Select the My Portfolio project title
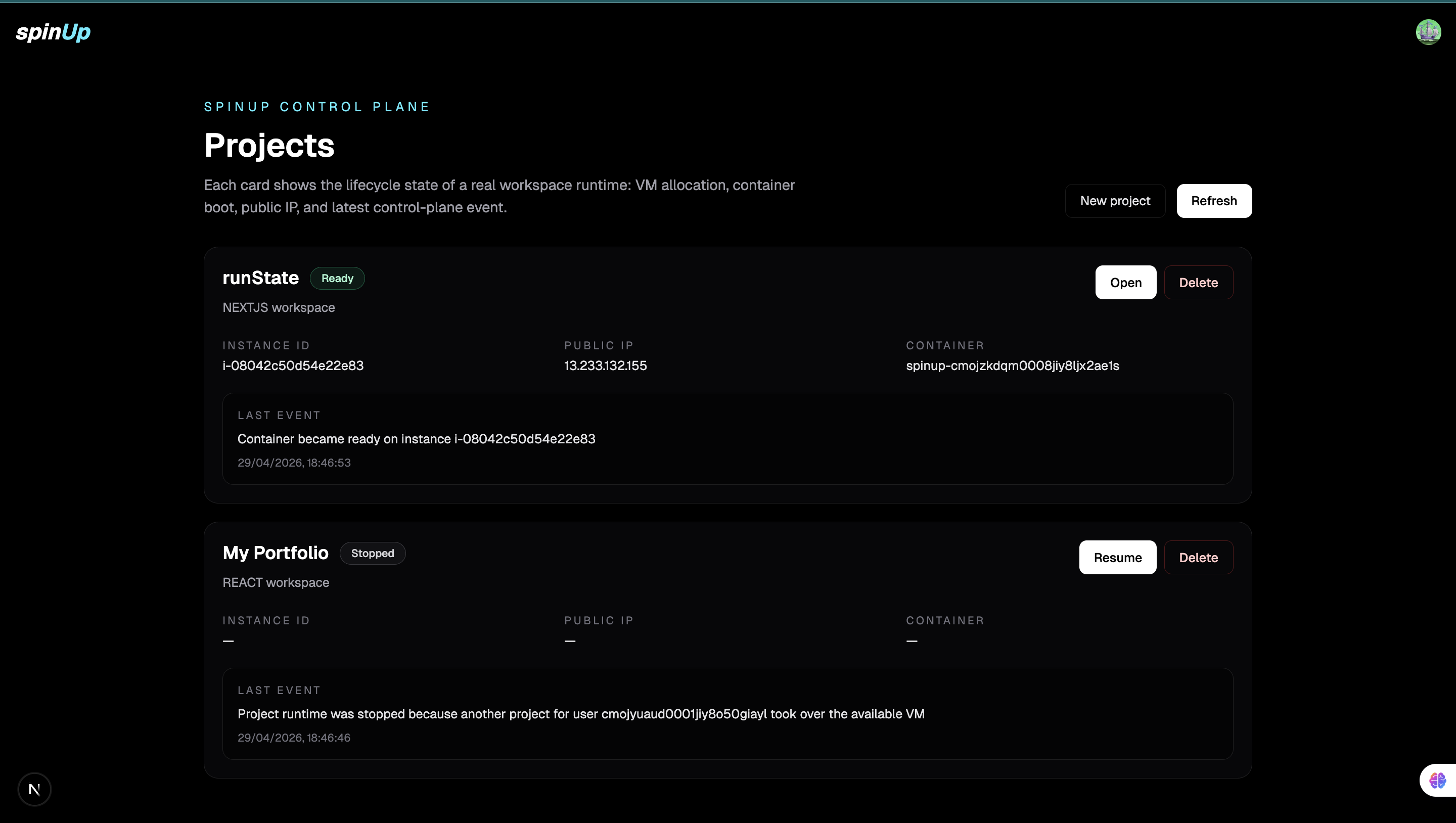The height and width of the screenshot is (823, 1456). pyautogui.click(x=275, y=553)
